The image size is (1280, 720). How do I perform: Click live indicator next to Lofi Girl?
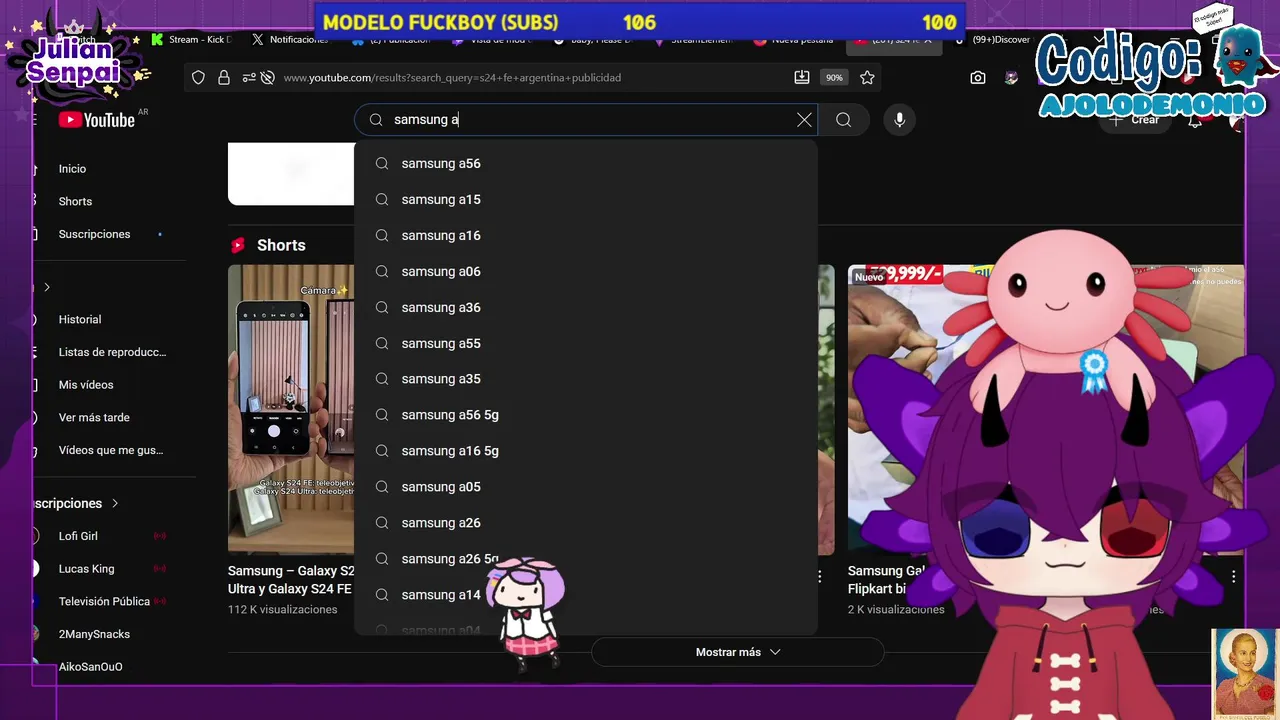(160, 537)
